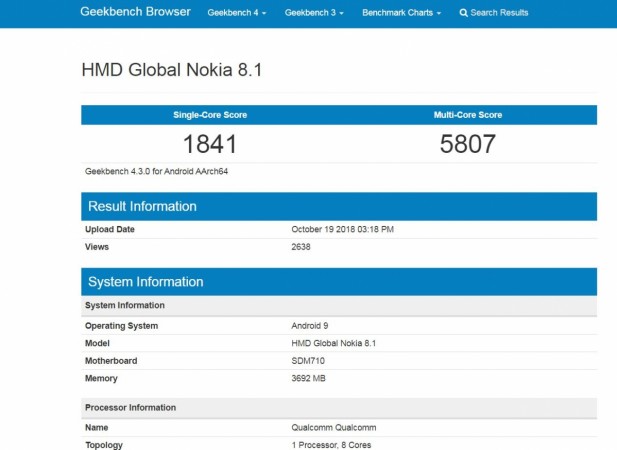Click the Operating System label

(121, 326)
